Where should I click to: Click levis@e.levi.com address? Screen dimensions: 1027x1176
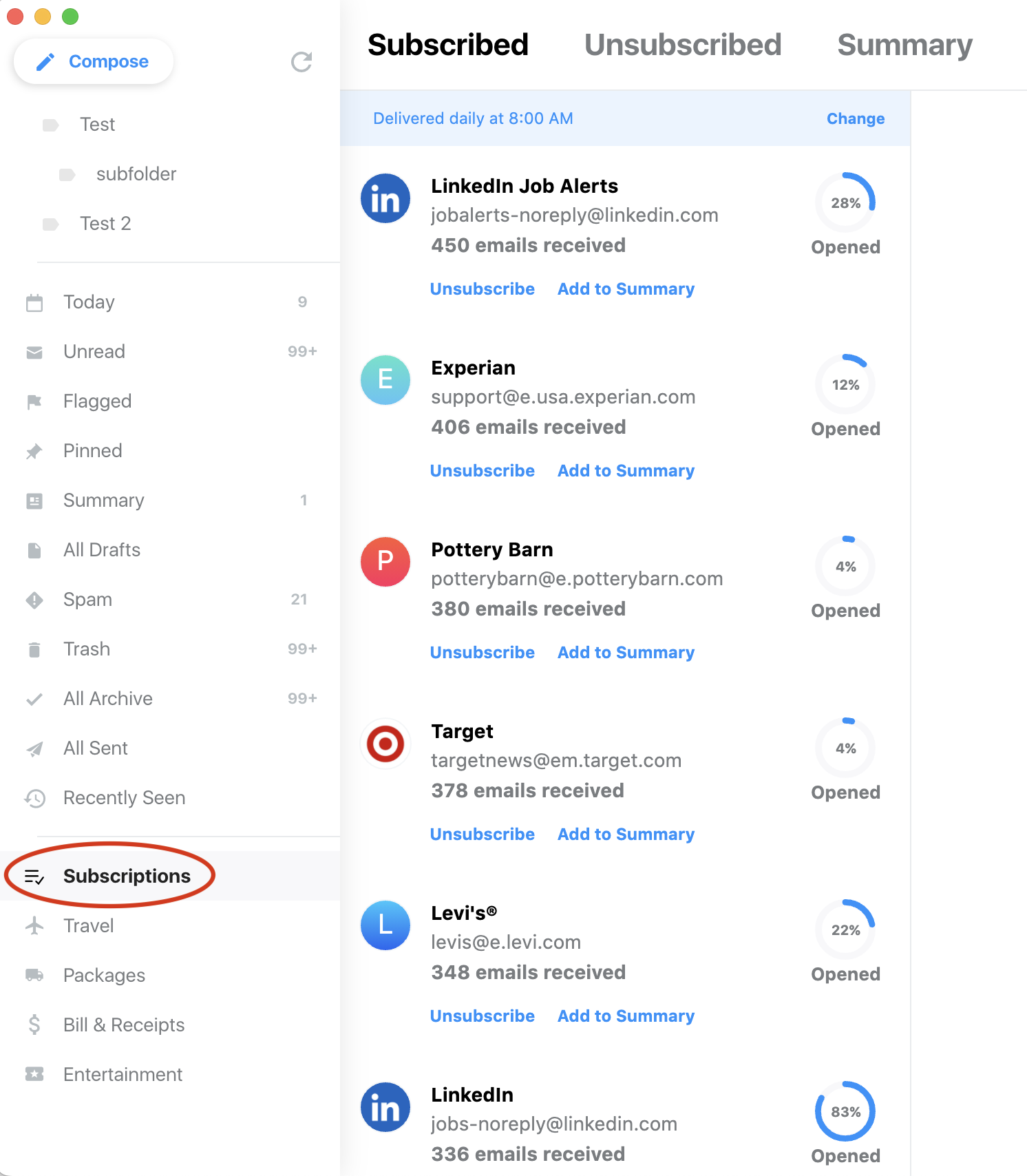506,943
